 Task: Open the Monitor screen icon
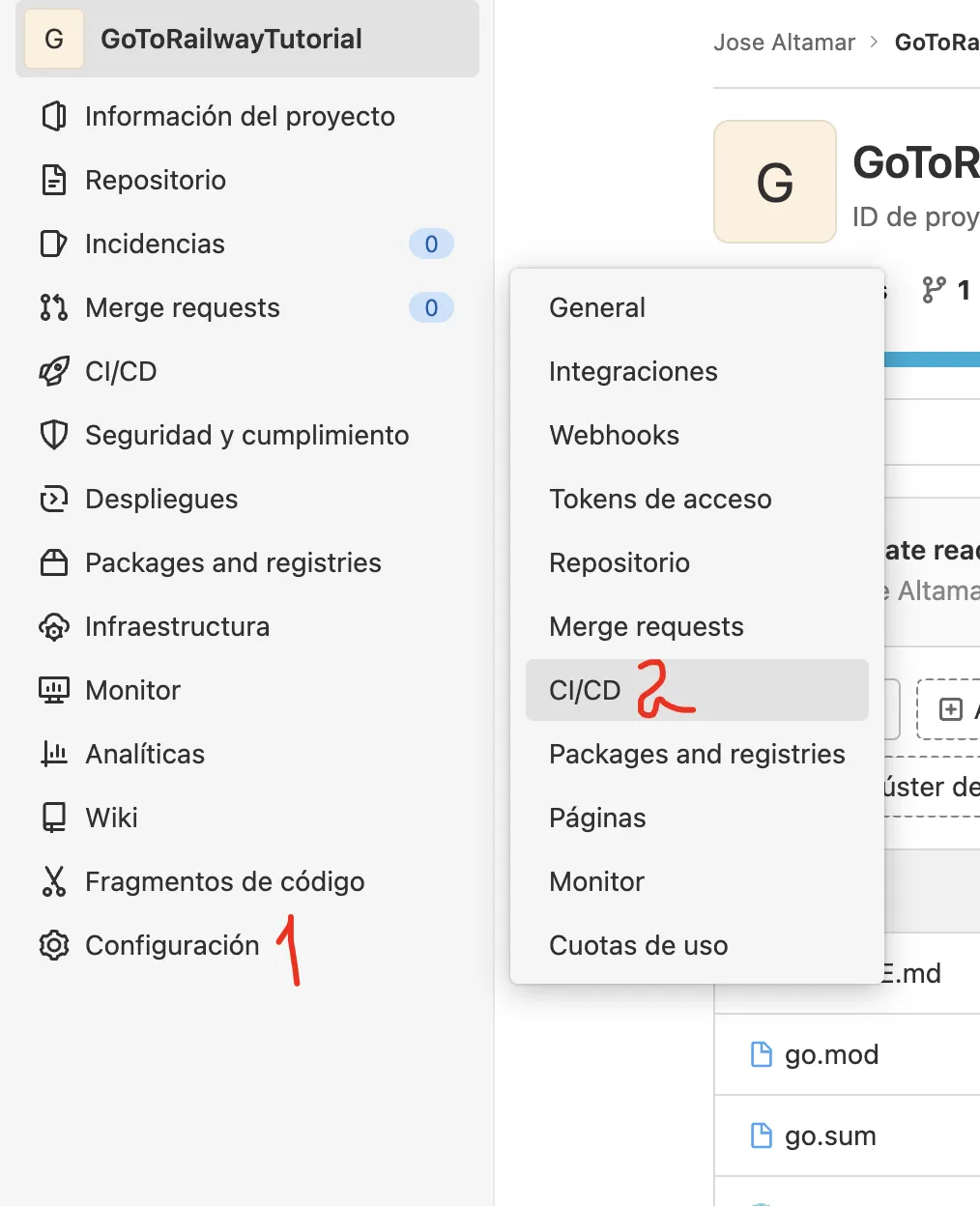click(x=55, y=690)
